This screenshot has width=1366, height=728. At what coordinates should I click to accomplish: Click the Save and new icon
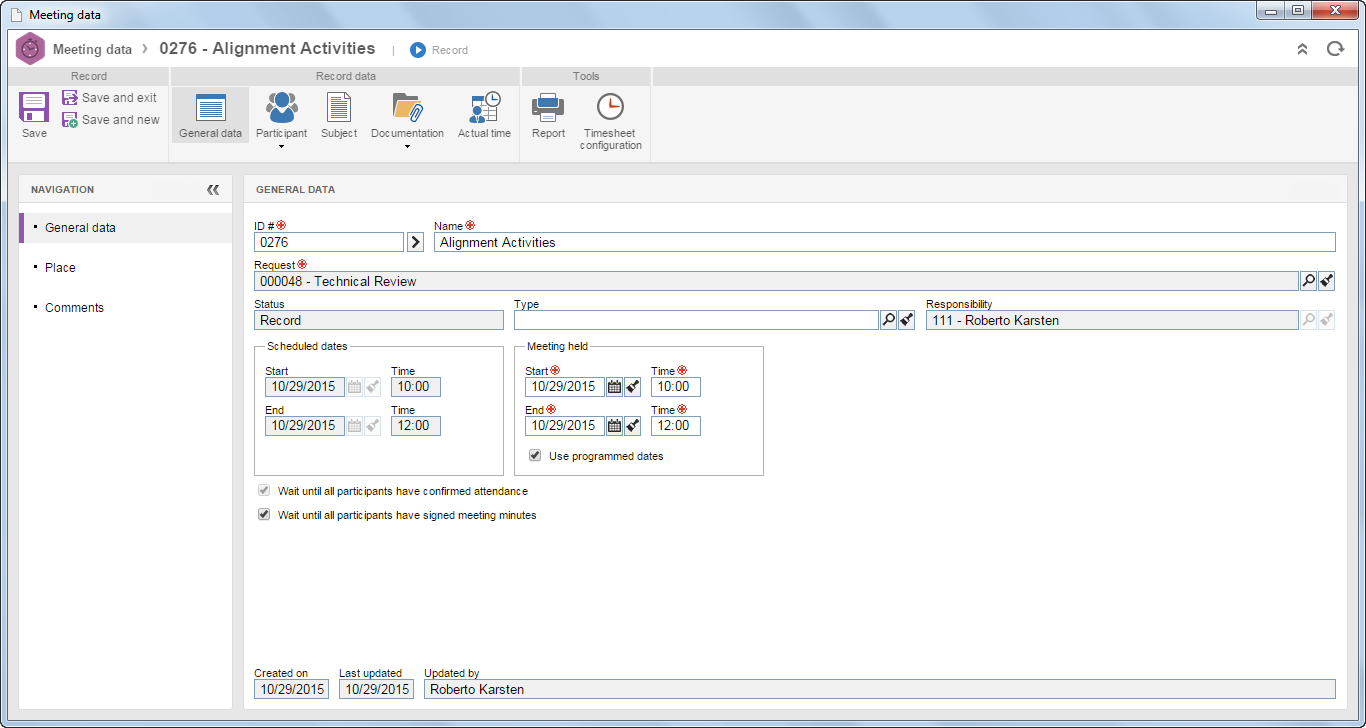coord(70,120)
